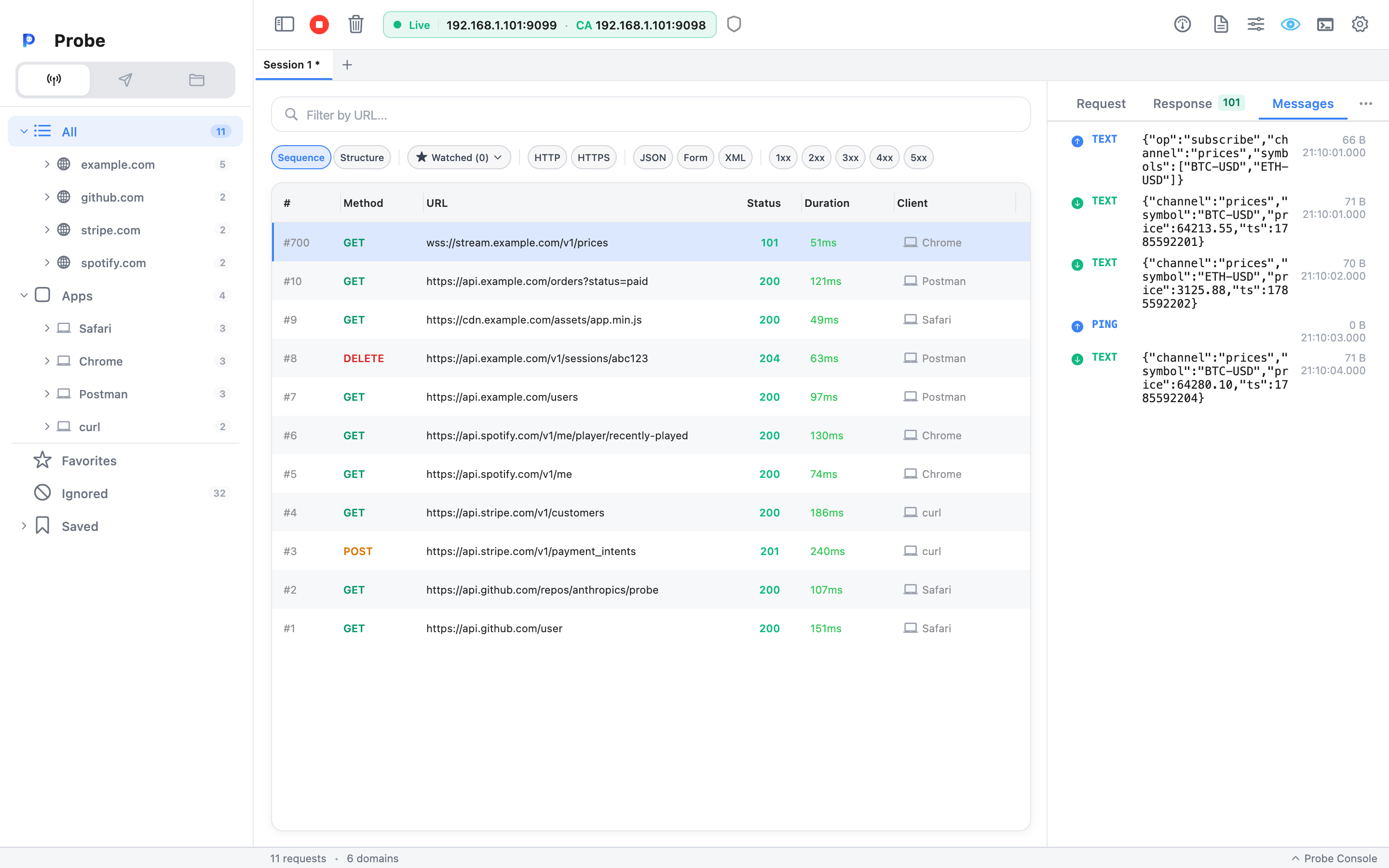Click the laptop icon next to Safari app
The width and height of the screenshot is (1389, 868).
point(64,328)
